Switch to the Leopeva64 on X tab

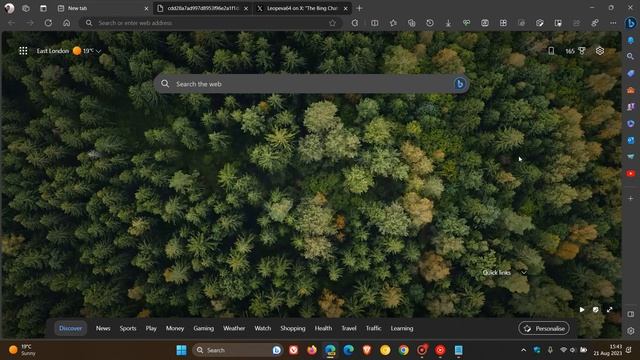point(302,8)
